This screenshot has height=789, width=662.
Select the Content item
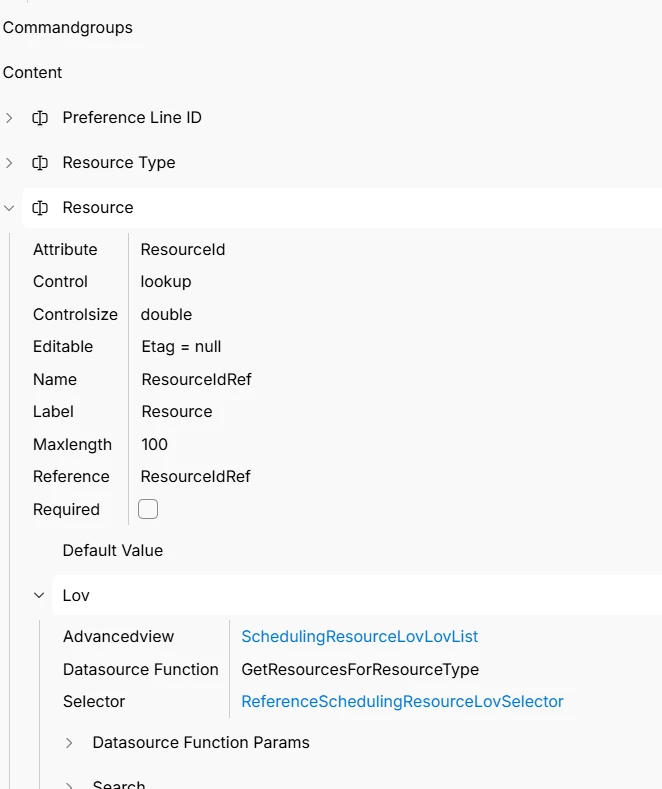33,73
